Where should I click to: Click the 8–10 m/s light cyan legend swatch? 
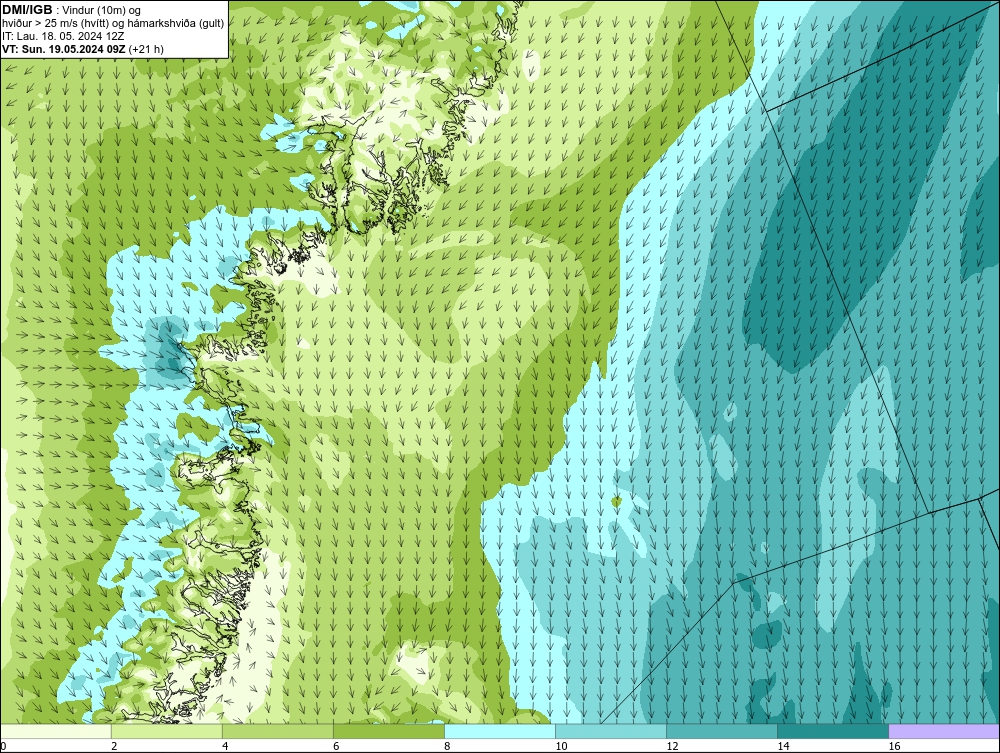click(x=500, y=731)
